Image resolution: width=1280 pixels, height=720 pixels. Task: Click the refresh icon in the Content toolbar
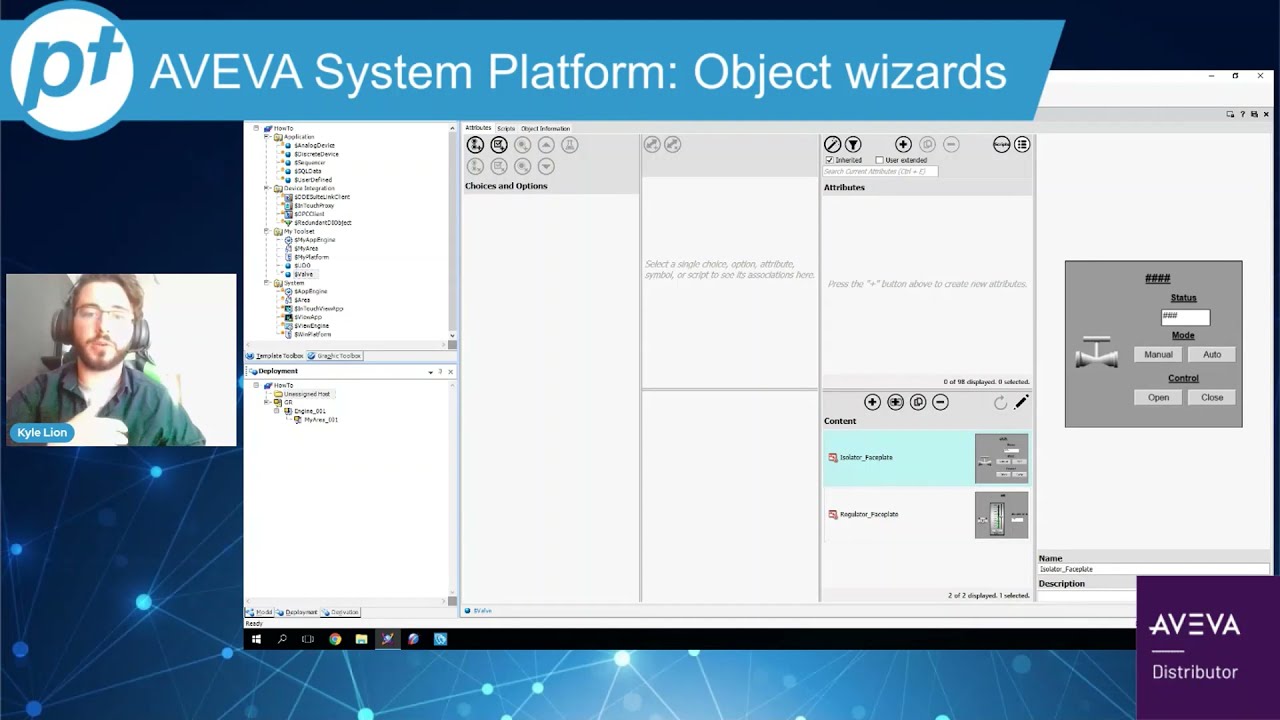pyautogui.click(x=1000, y=402)
